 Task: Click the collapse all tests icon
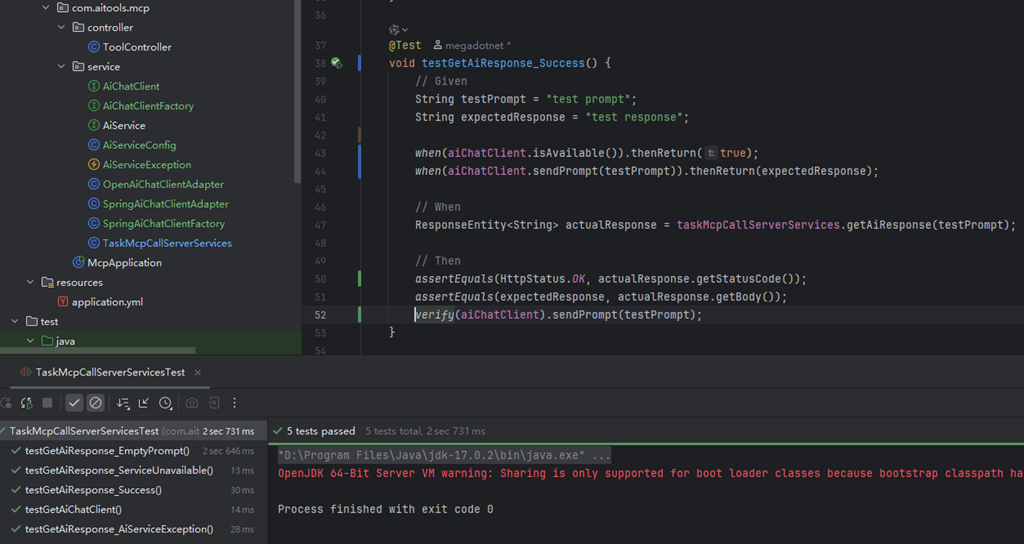click(x=144, y=403)
